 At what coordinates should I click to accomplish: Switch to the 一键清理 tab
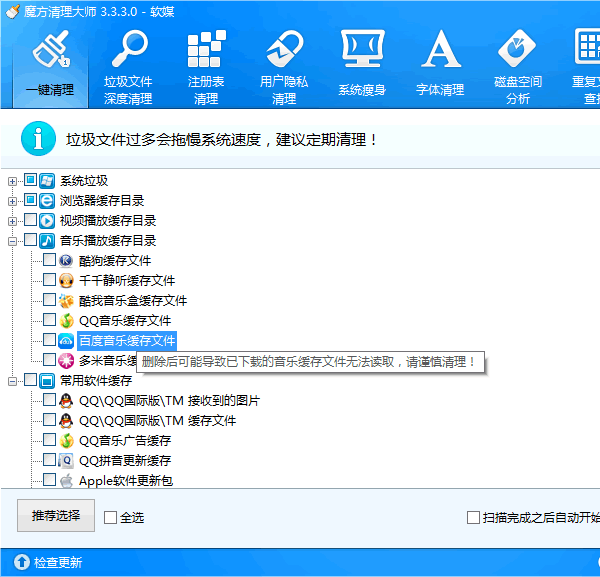click(50, 65)
